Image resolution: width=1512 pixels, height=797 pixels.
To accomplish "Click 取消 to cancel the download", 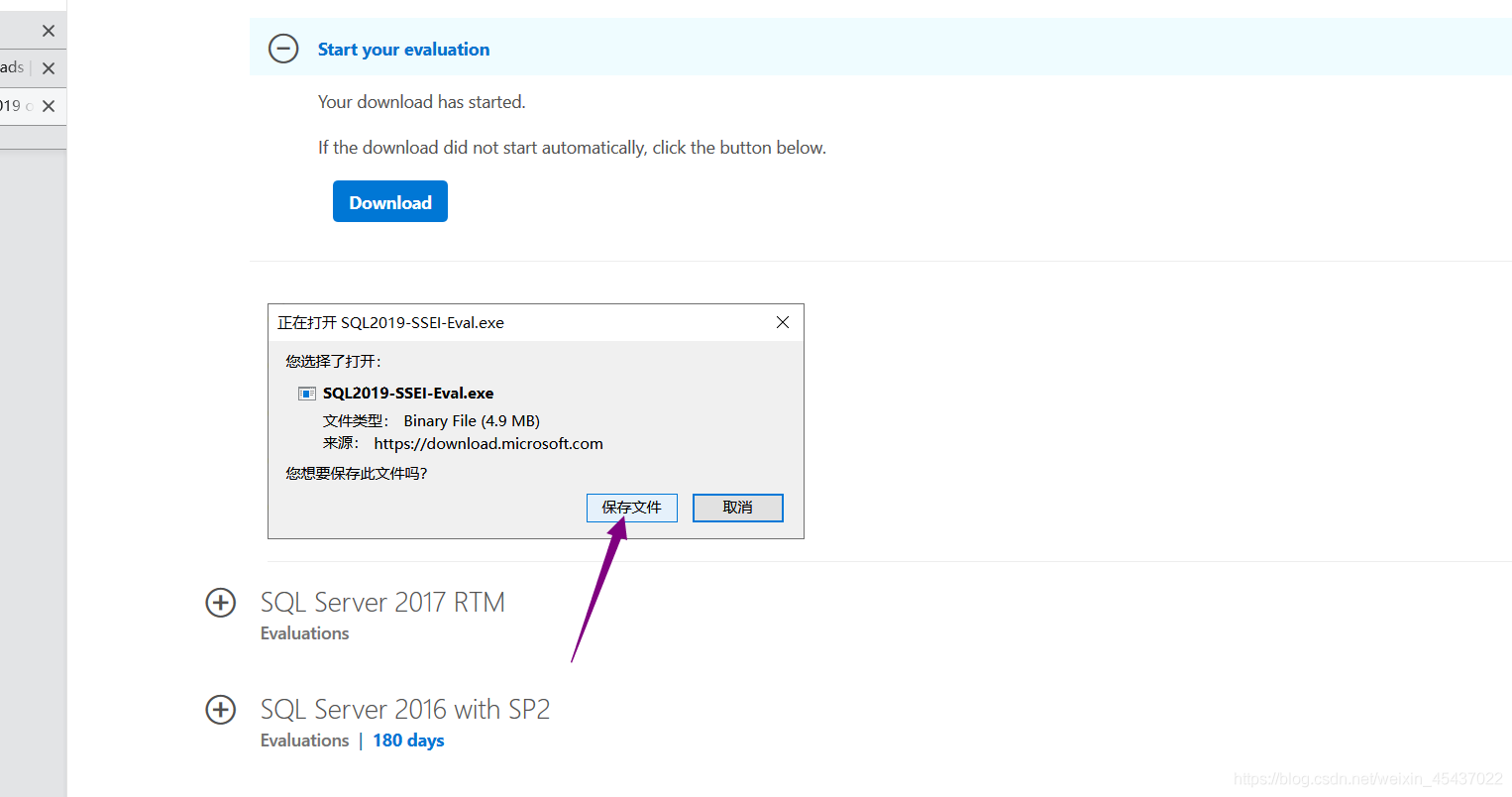I will 738,508.
